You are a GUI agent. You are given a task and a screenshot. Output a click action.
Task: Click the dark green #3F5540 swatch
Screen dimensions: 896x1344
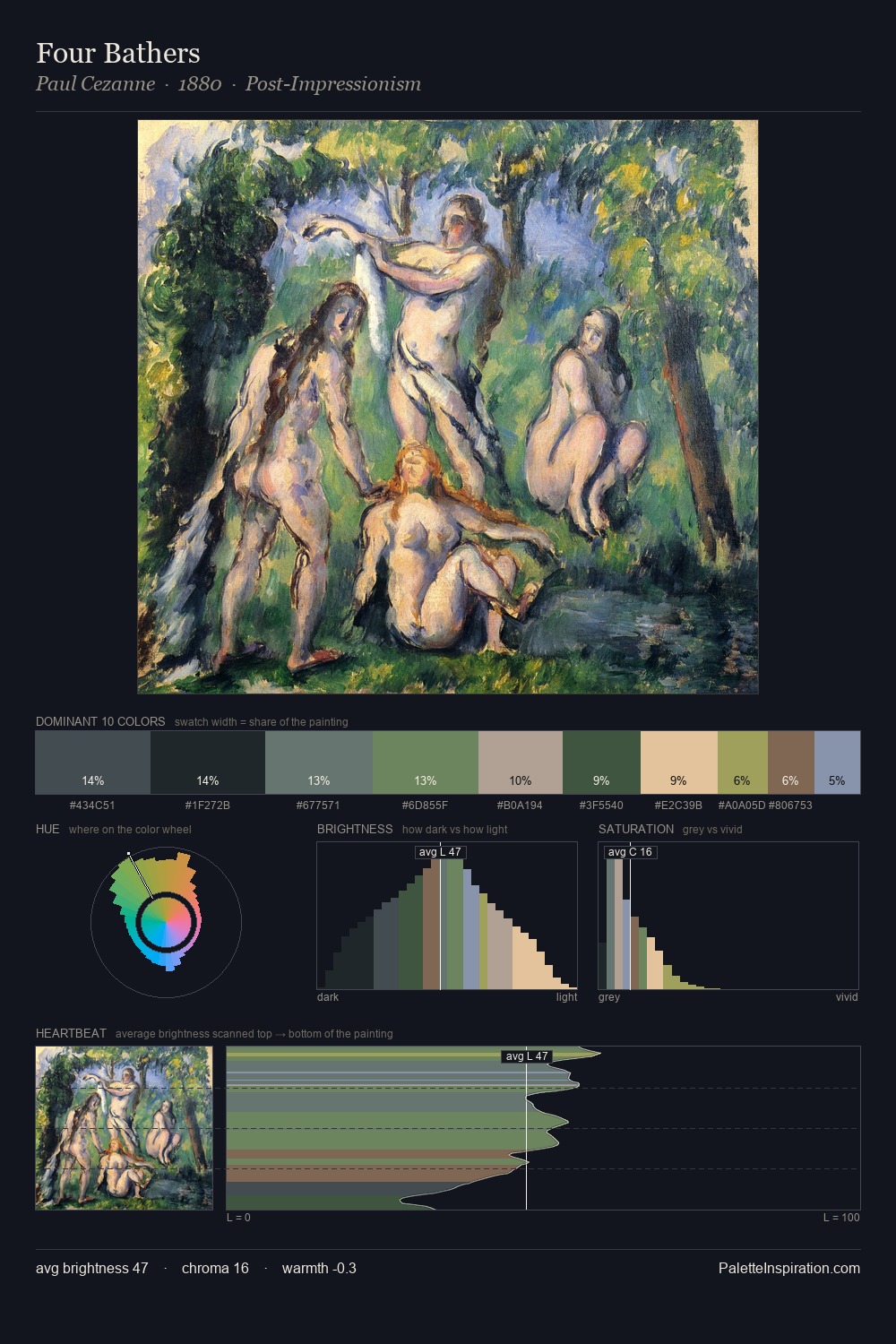(x=601, y=762)
